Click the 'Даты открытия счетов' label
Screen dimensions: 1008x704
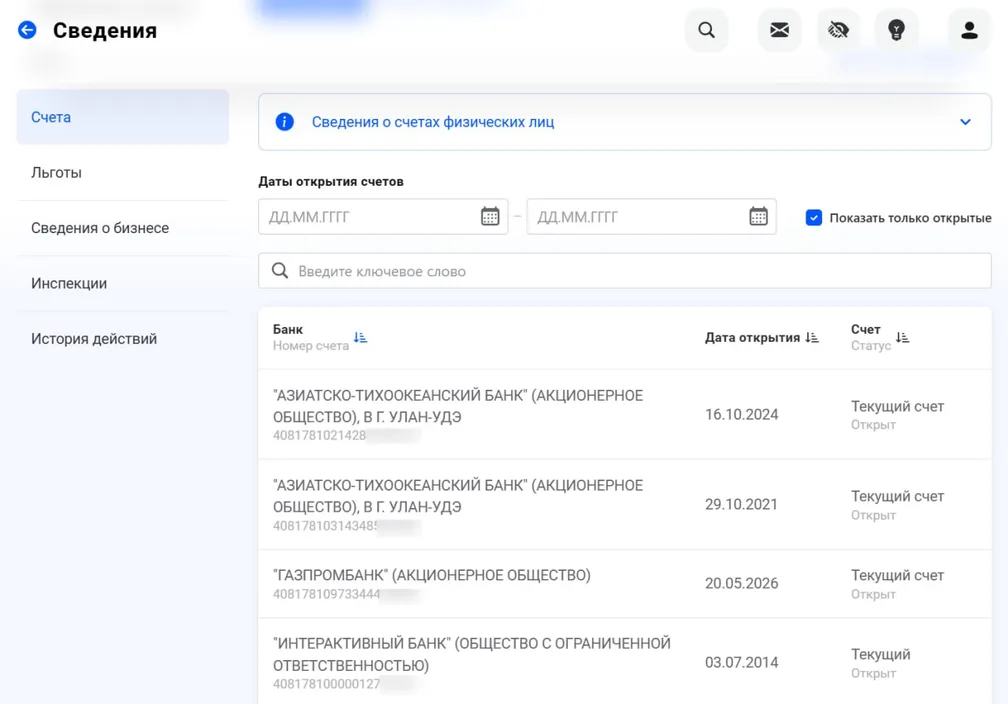[x=331, y=181]
